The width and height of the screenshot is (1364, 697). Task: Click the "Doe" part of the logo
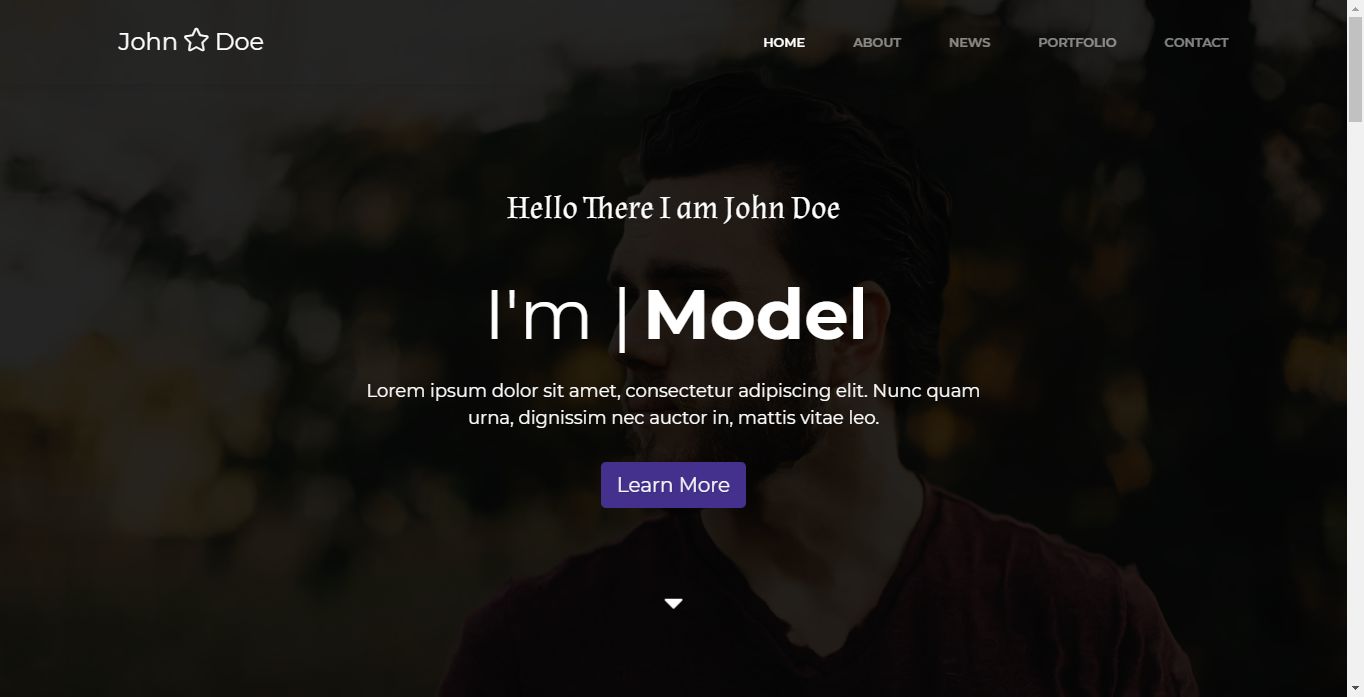pos(239,41)
